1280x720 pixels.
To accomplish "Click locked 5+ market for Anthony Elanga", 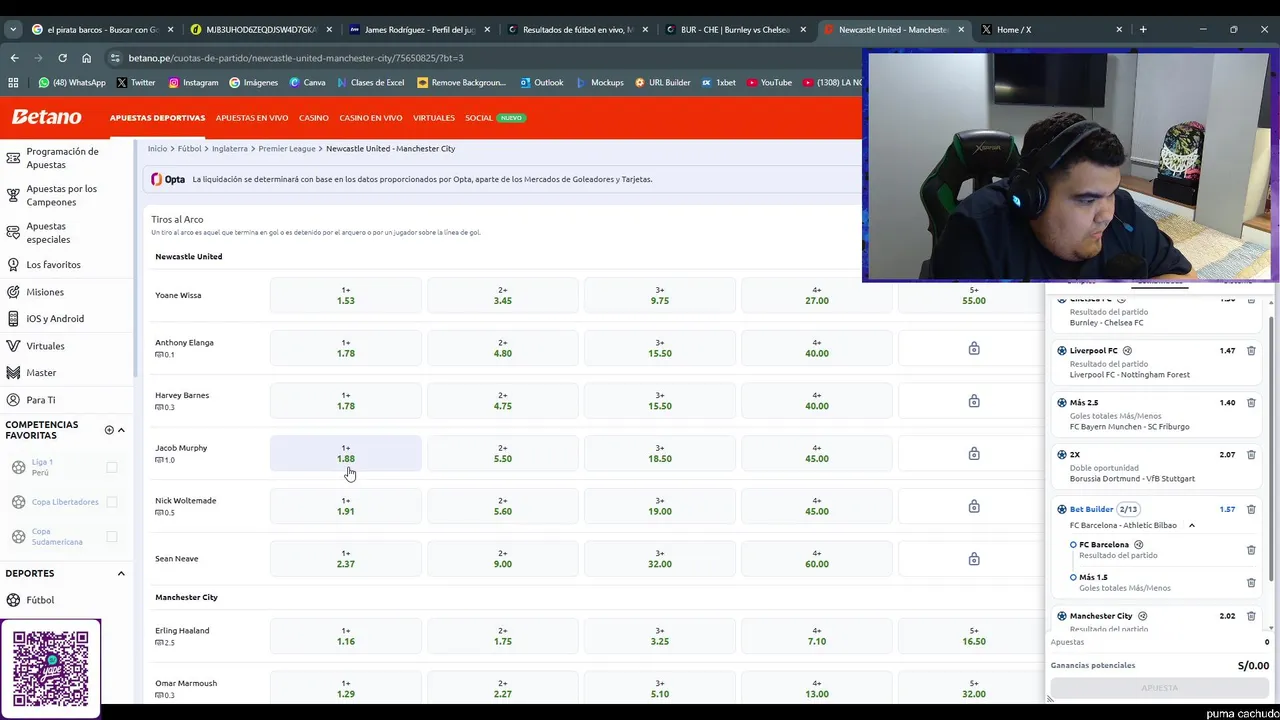I will [x=974, y=349].
